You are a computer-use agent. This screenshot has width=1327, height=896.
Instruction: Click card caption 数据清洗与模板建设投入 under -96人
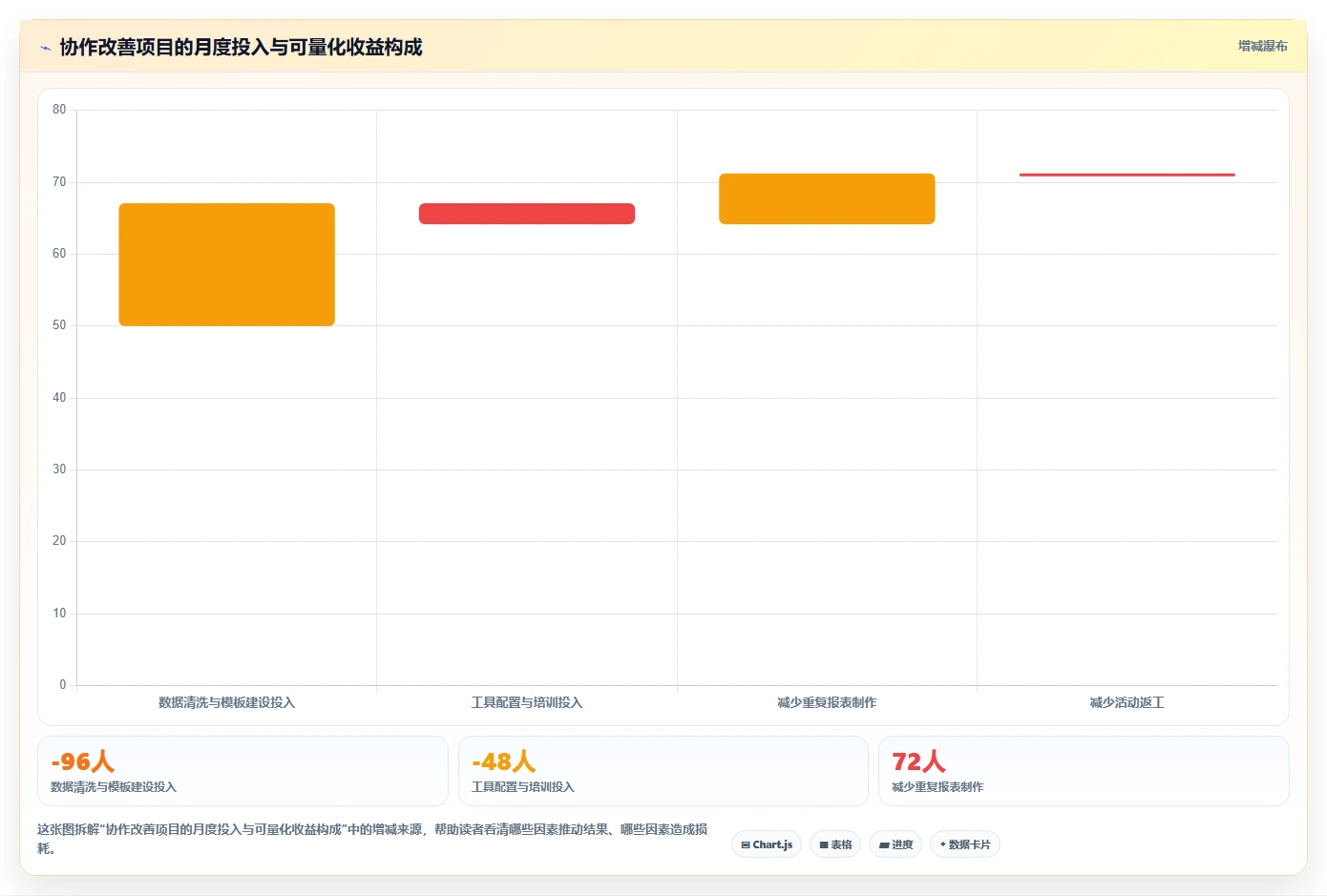click(x=114, y=787)
